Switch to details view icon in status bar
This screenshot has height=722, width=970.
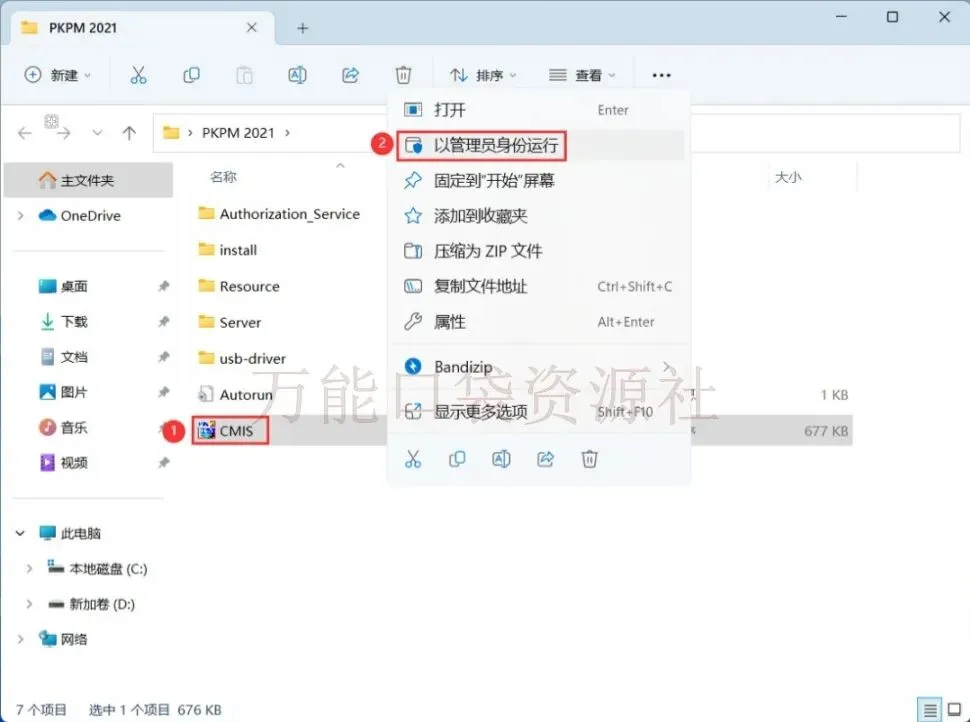(929, 710)
